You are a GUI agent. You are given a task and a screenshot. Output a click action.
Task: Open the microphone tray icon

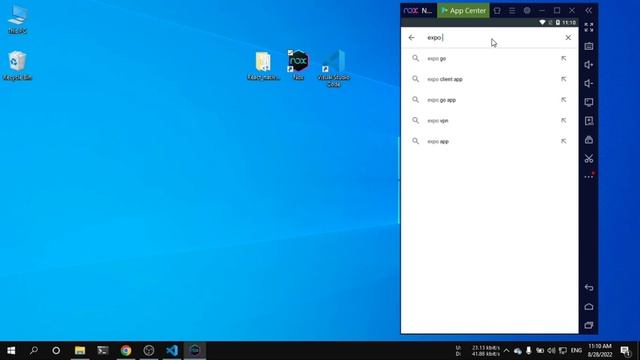click(529, 350)
